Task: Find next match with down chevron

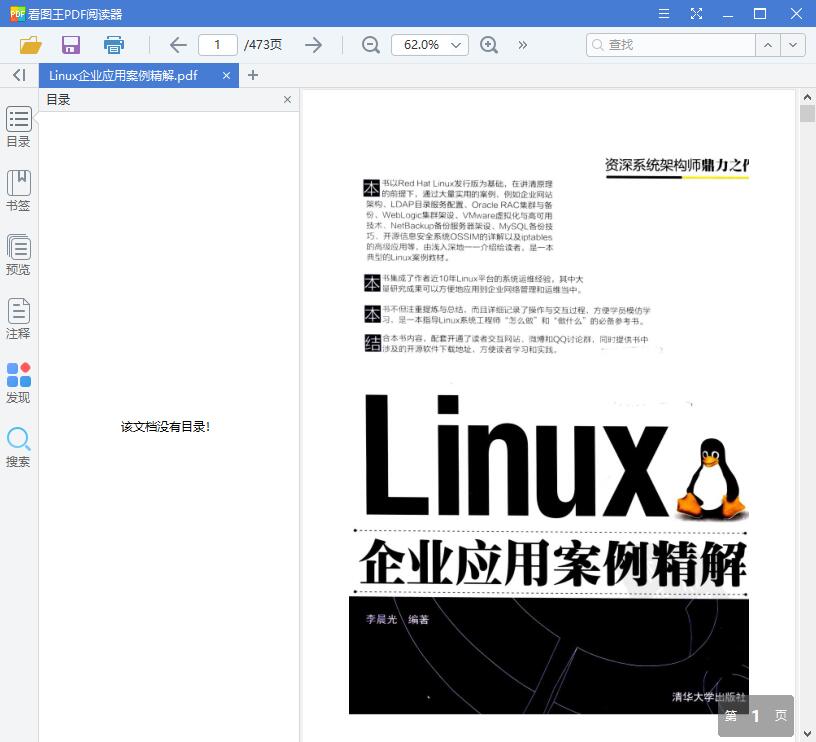Action: coord(793,45)
